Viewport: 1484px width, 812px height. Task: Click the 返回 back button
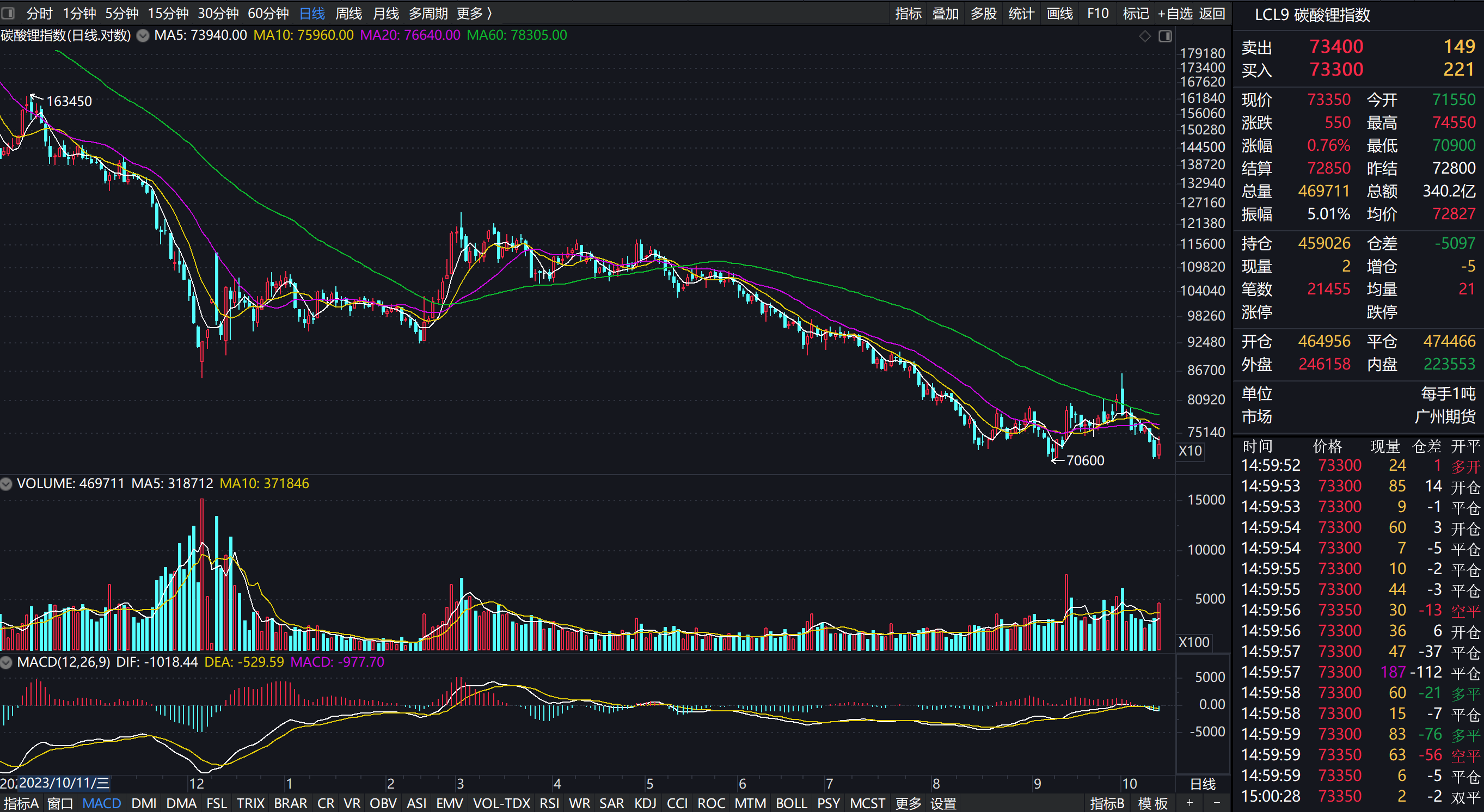1212,13
